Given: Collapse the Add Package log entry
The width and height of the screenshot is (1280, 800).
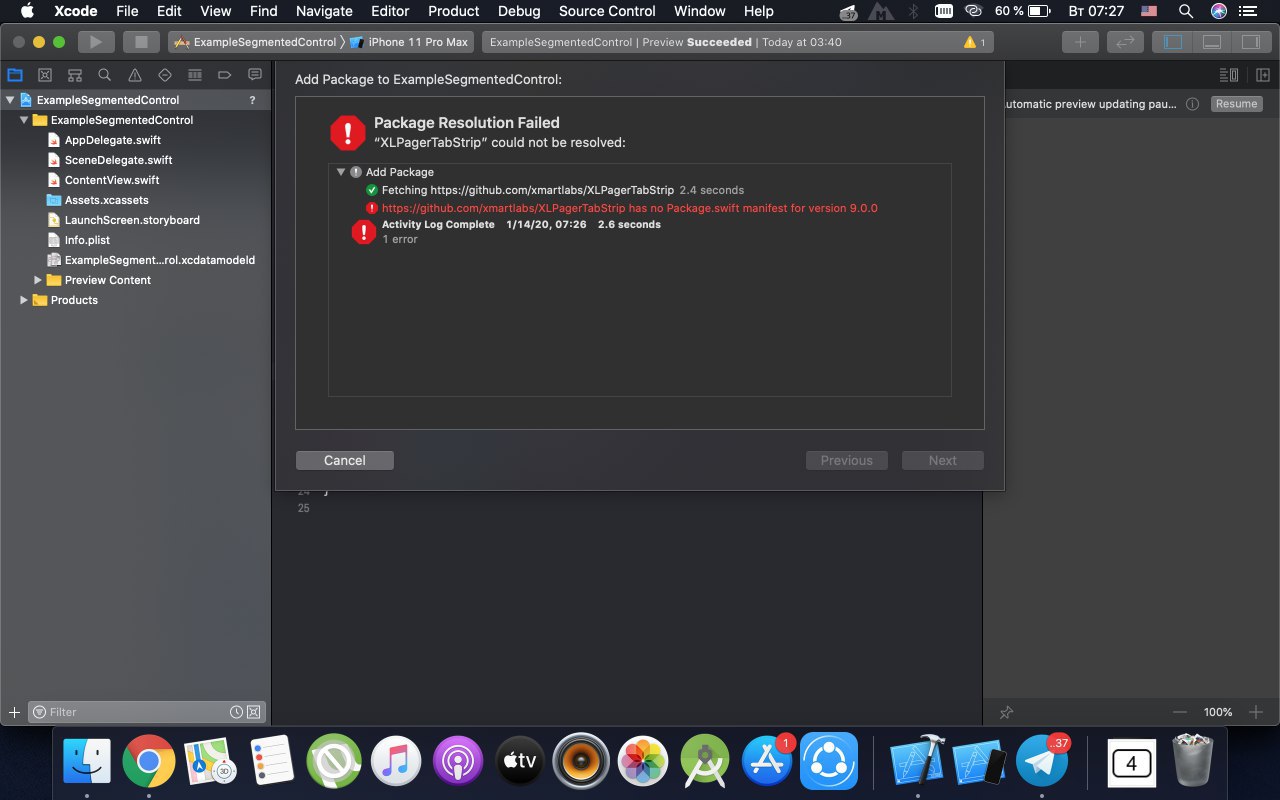Looking at the screenshot, I should pos(341,172).
